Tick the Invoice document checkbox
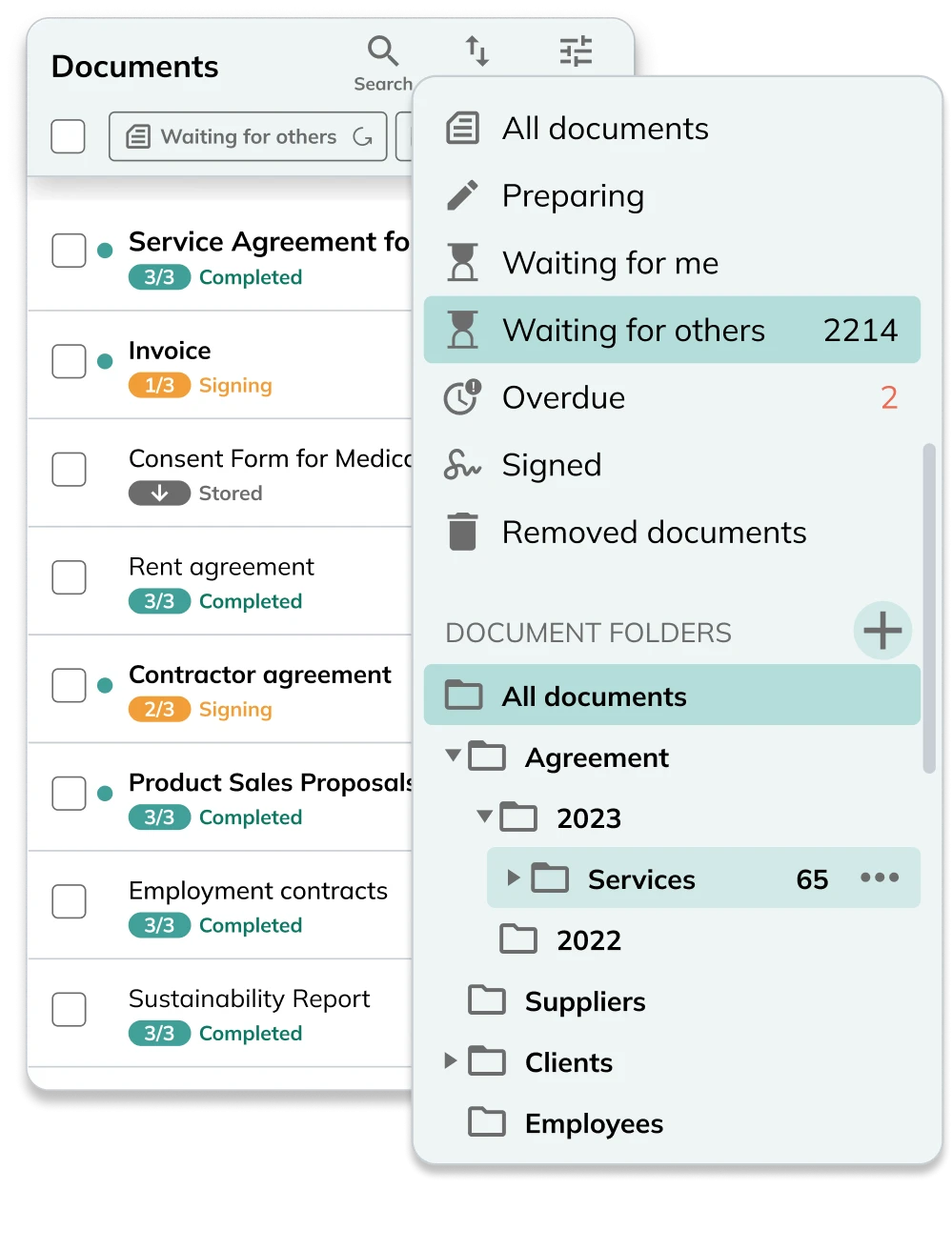The height and width of the screenshot is (1250, 952). tap(69, 361)
